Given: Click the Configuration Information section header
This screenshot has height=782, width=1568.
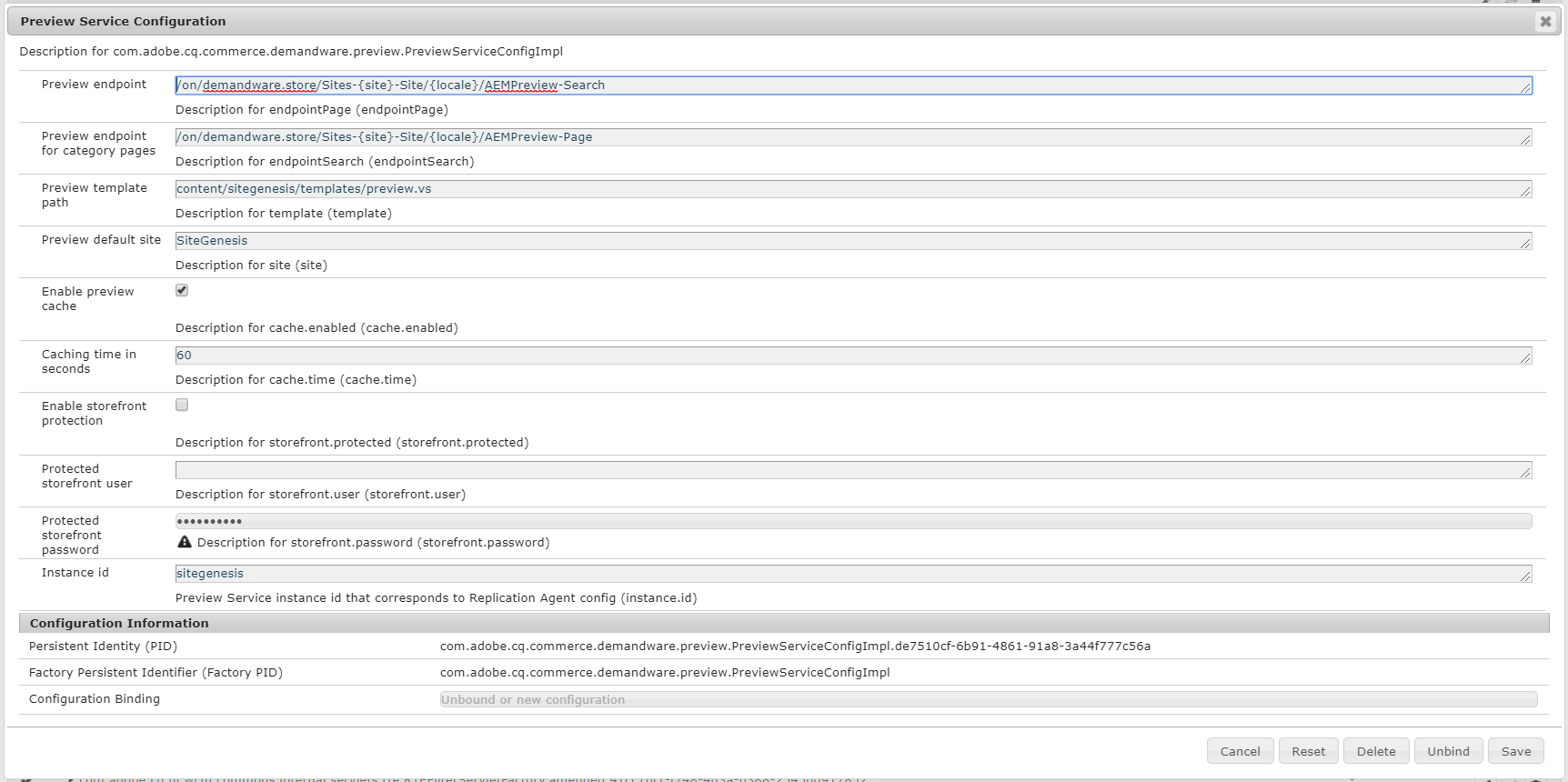Looking at the screenshot, I should point(784,623).
